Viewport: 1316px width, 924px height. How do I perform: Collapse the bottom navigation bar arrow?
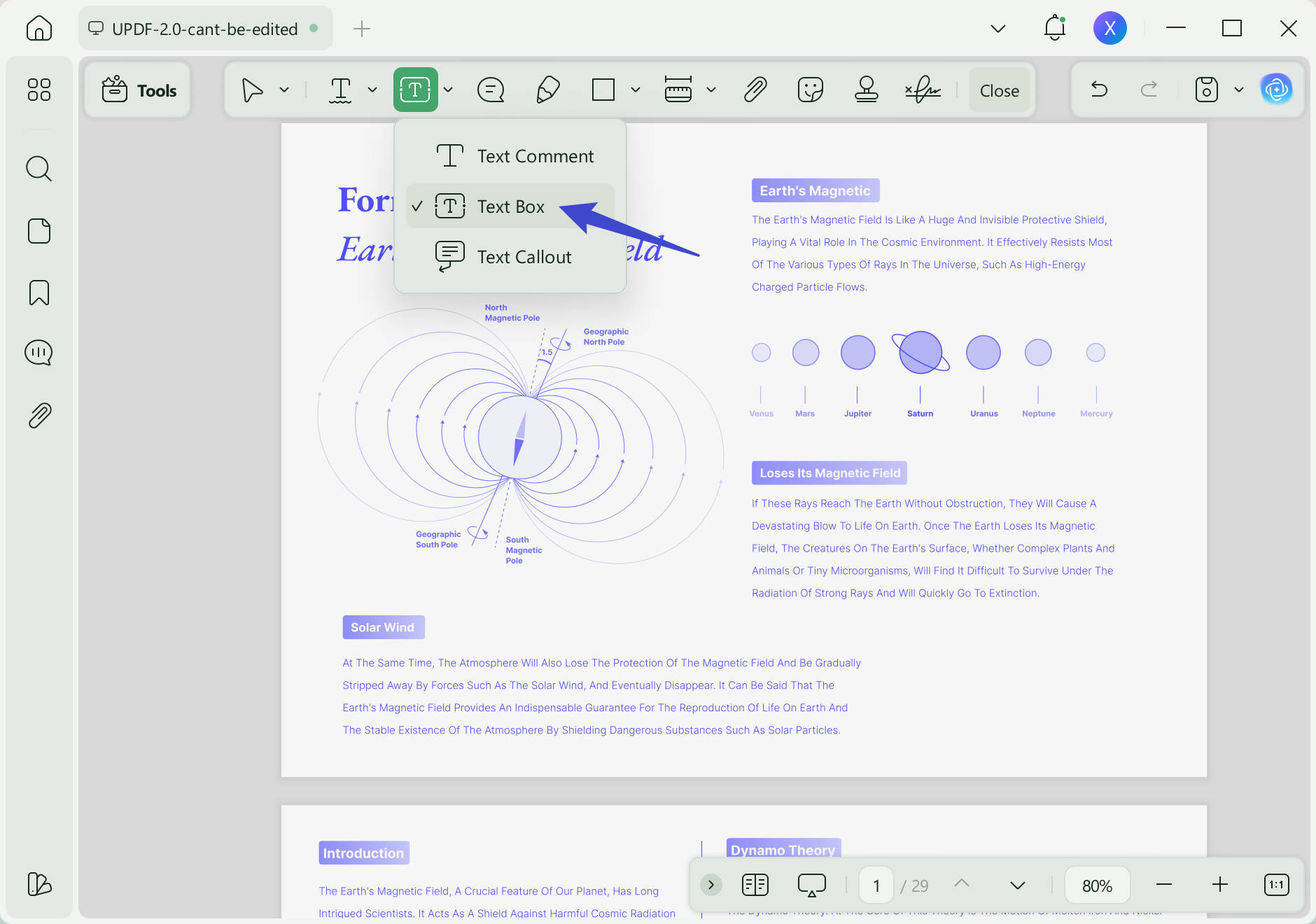click(711, 885)
